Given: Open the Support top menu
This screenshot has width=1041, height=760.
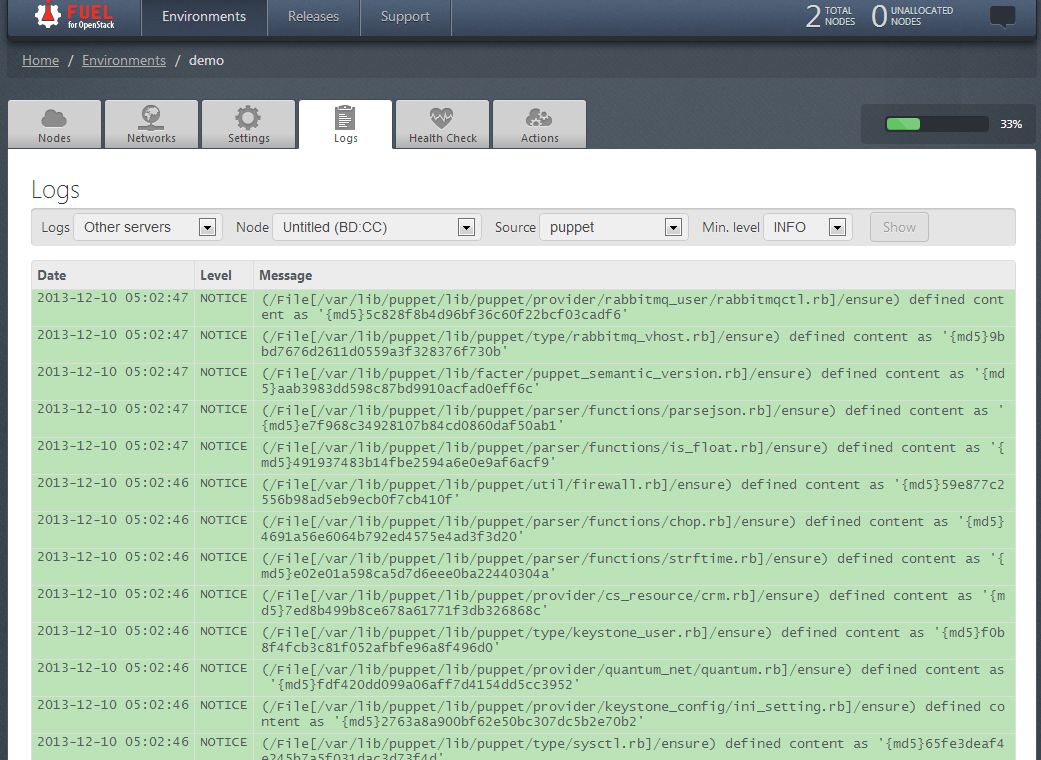Looking at the screenshot, I should click(x=405, y=17).
